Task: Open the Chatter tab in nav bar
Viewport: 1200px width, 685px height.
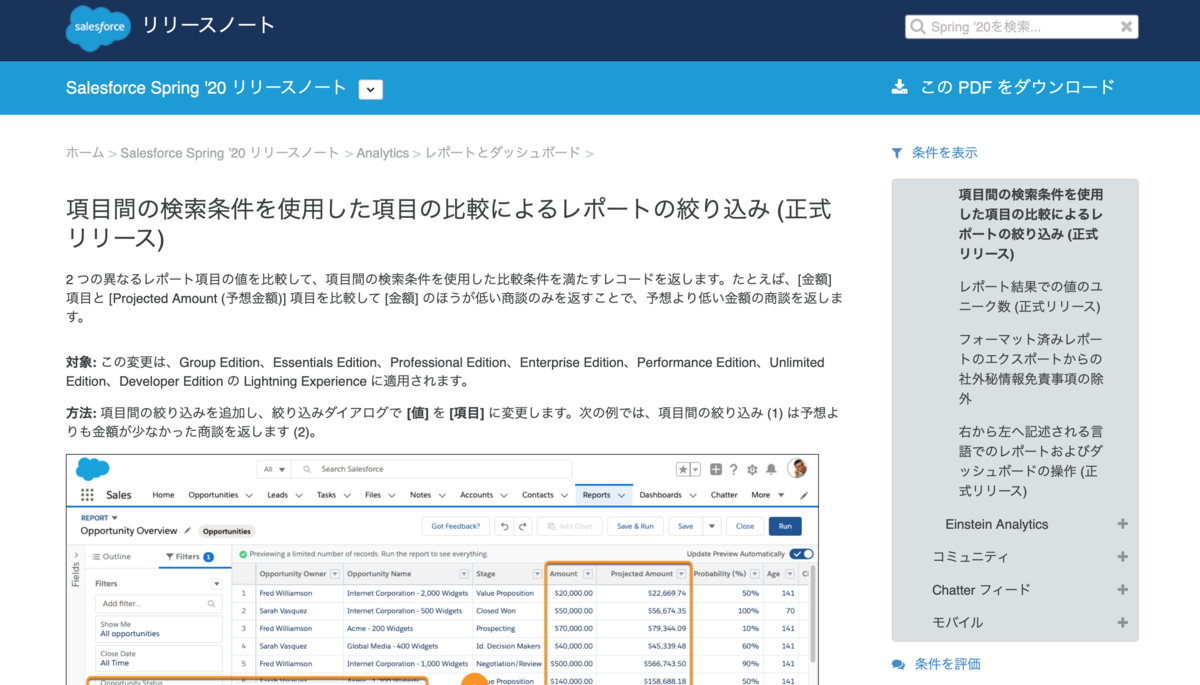Action: tap(724, 495)
